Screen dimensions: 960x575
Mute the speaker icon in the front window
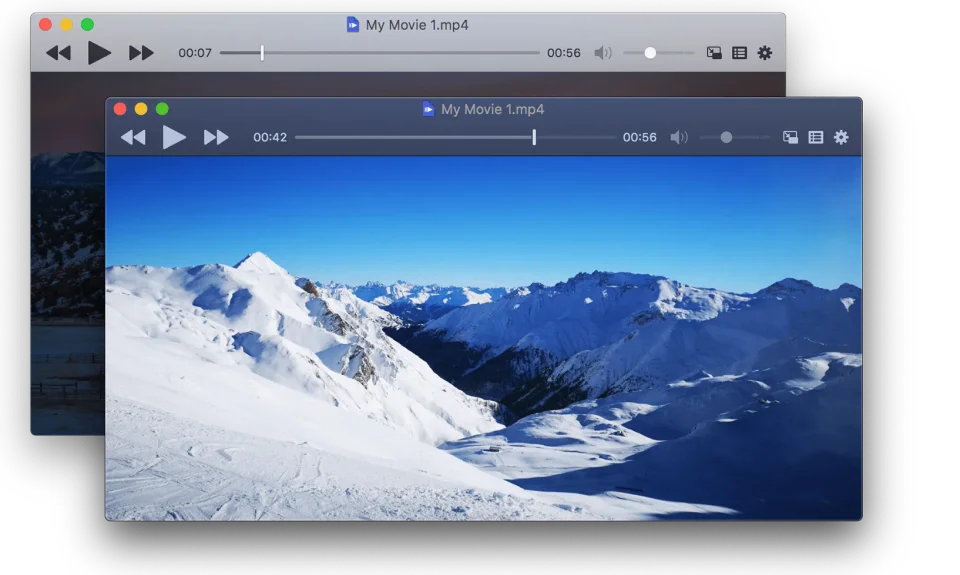click(679, 137)
